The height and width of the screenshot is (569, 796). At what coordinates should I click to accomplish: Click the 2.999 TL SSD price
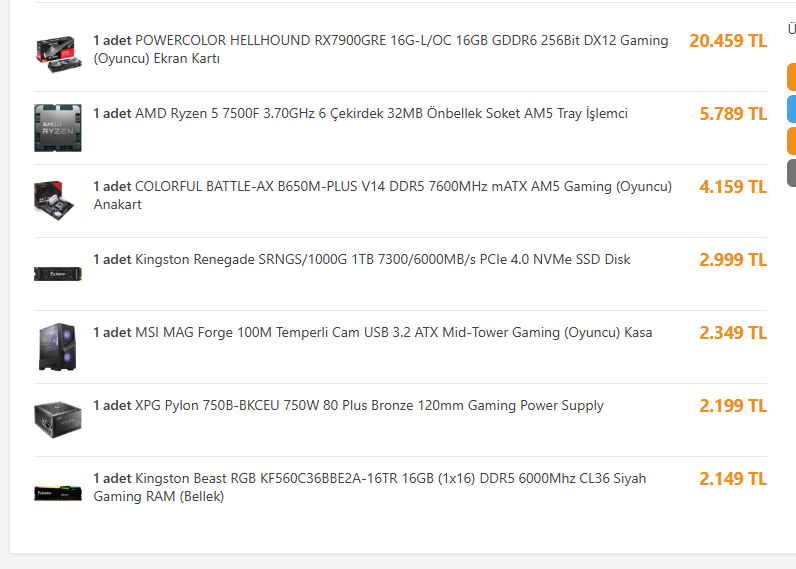(x=733, y=260)
